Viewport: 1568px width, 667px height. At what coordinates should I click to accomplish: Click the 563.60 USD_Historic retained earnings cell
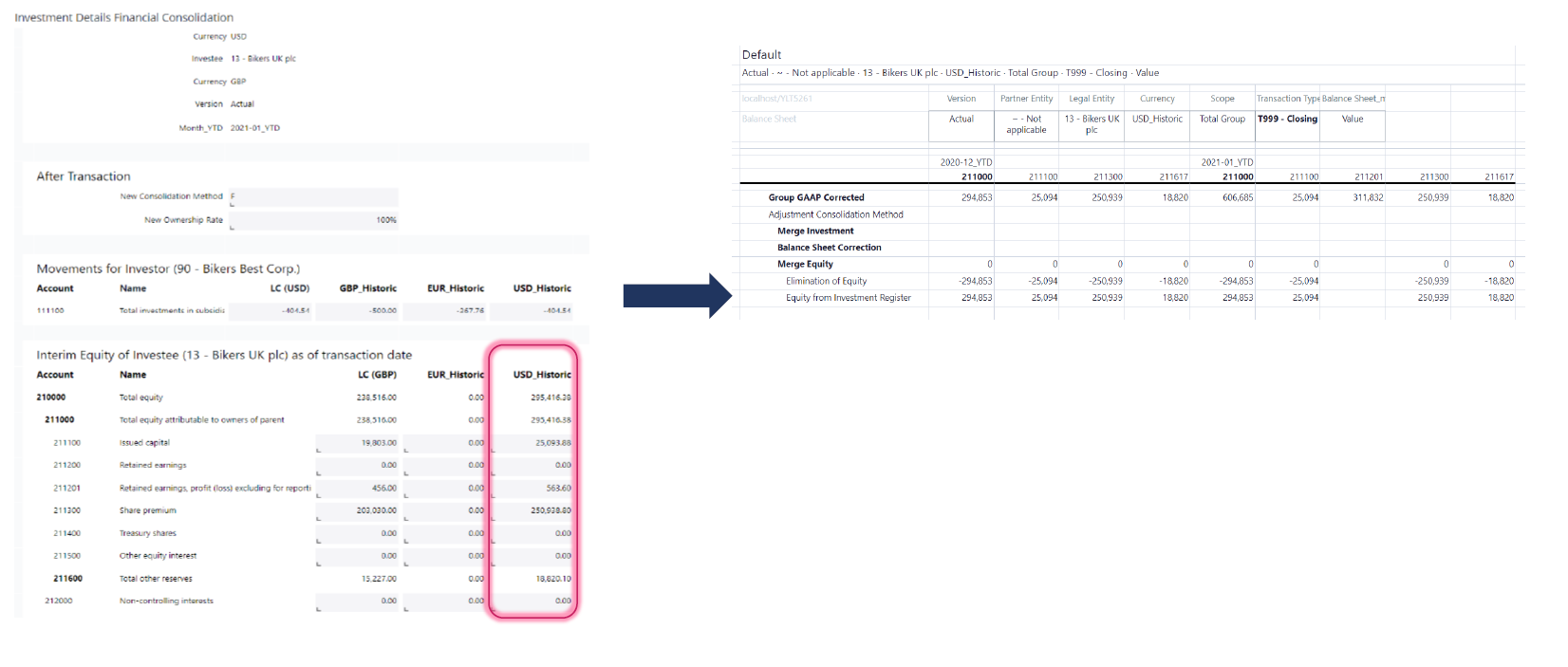[534, 489]
